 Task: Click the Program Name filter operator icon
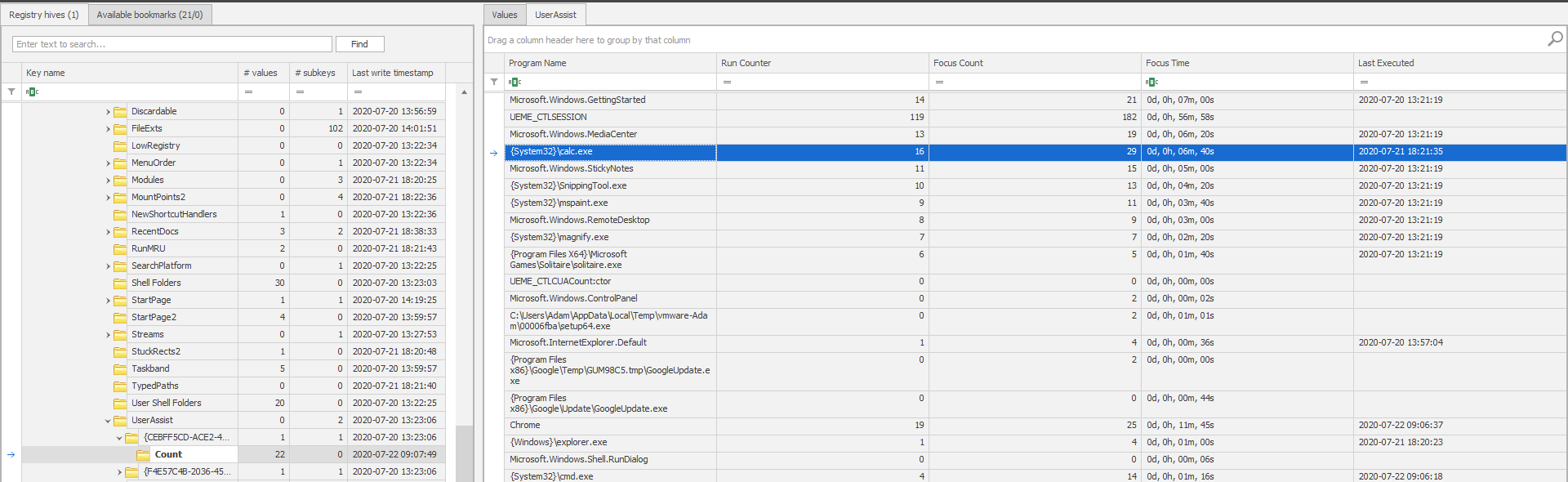point(514,82)
